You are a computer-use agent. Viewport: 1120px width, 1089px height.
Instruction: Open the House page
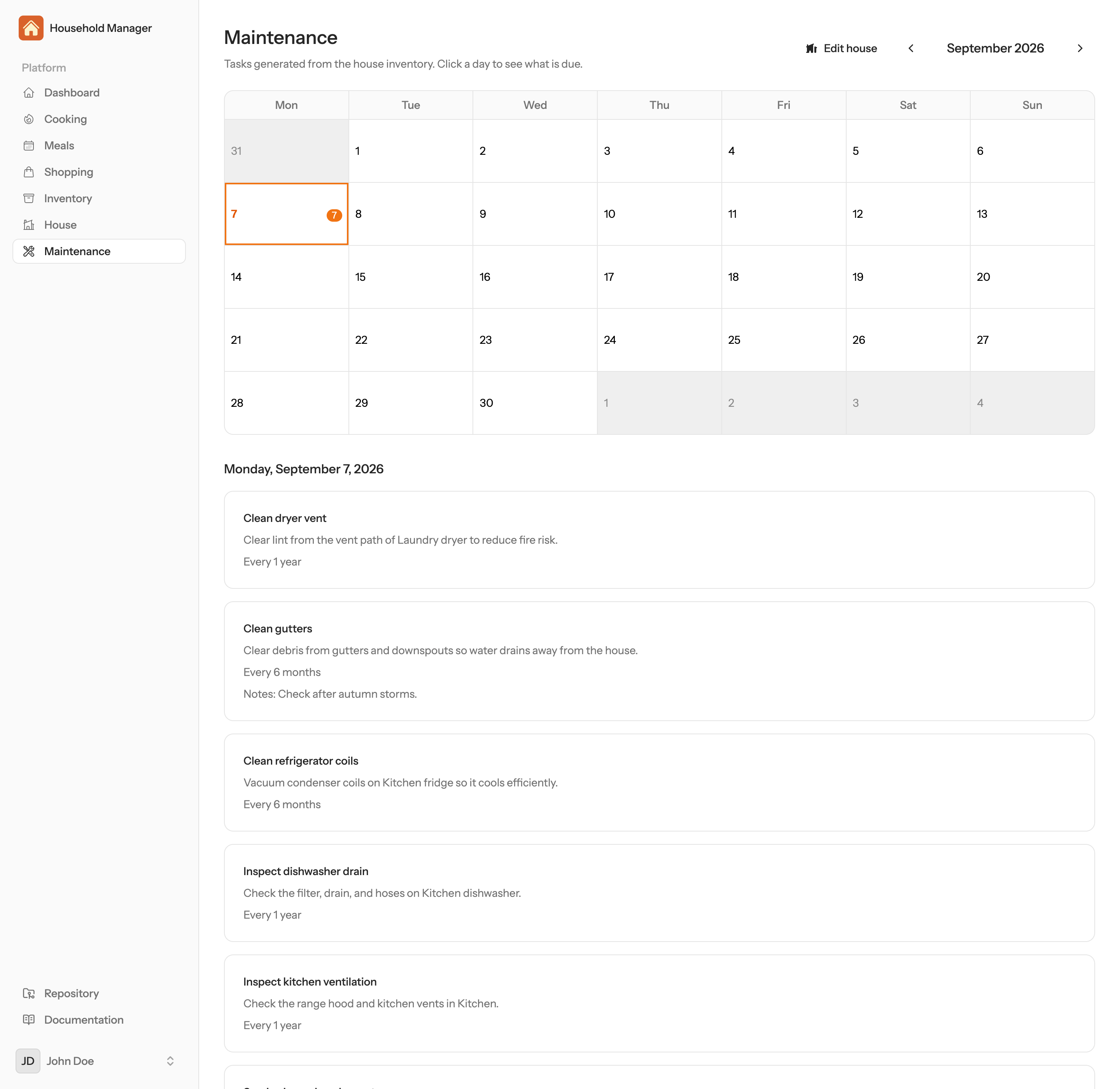tap(99, 225)
